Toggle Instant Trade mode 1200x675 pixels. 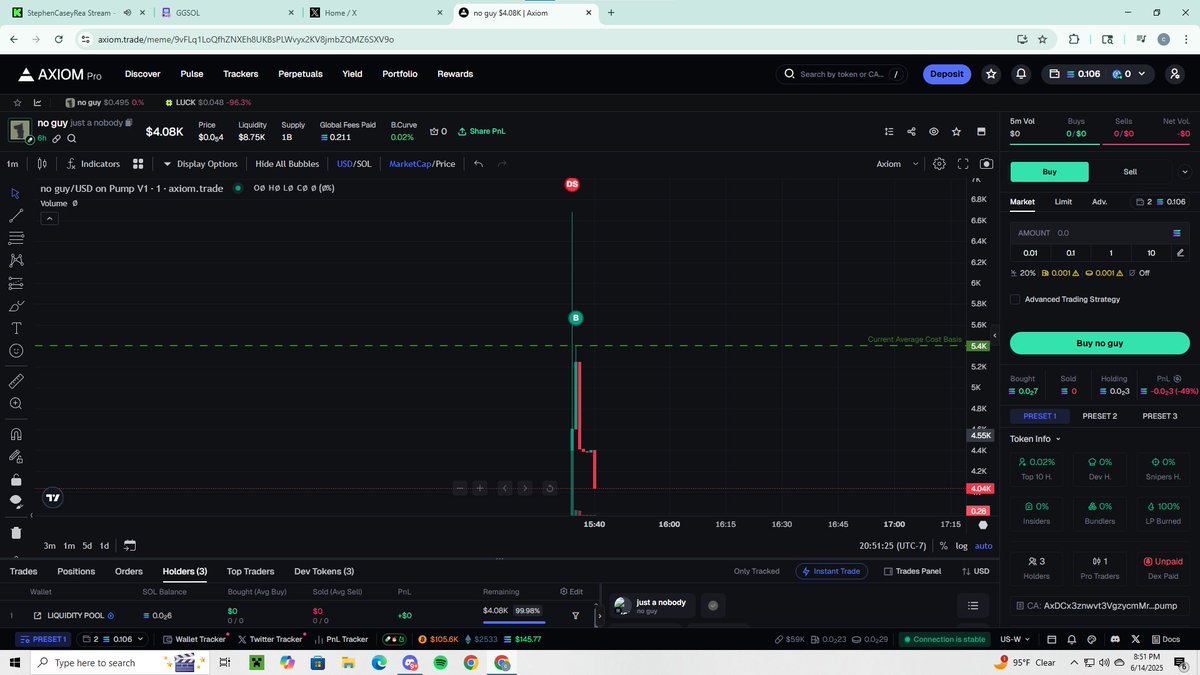tap(832, 571)
